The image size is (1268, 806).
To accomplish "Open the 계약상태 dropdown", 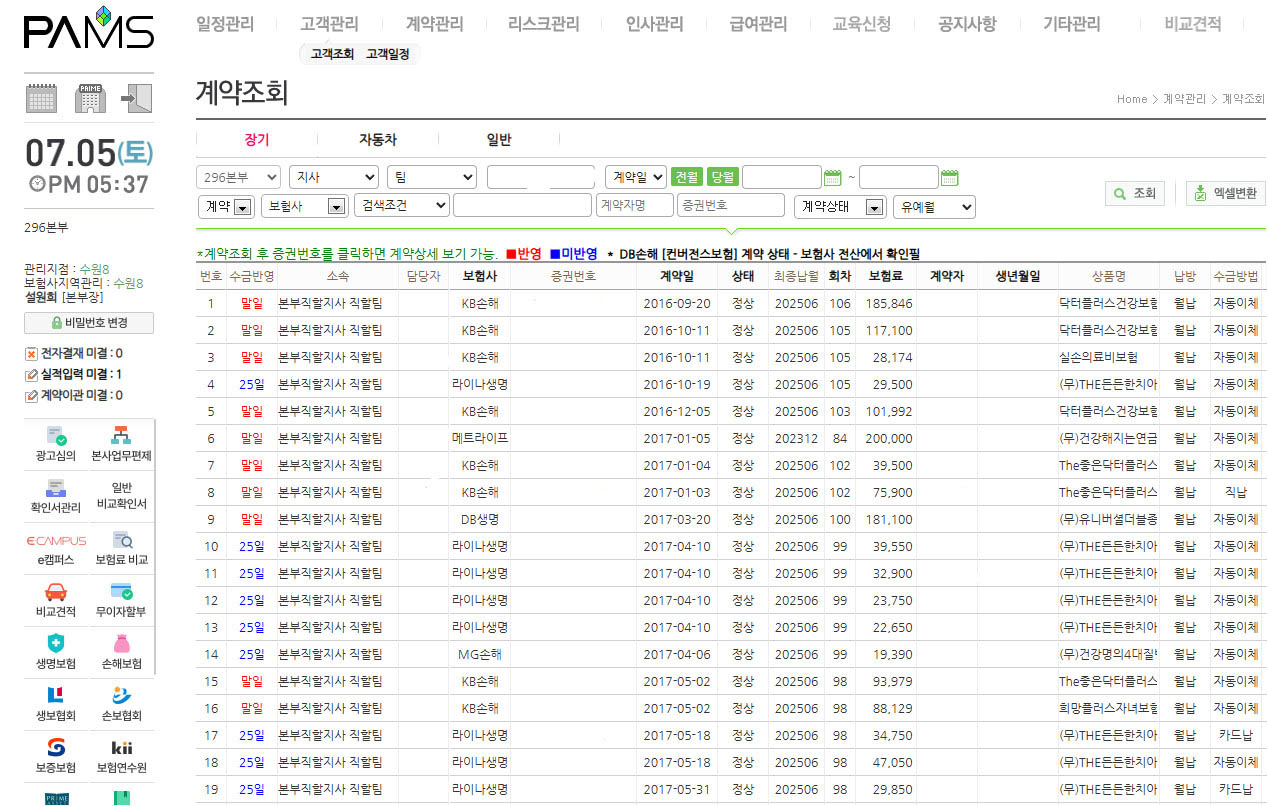I will (840, 207).
